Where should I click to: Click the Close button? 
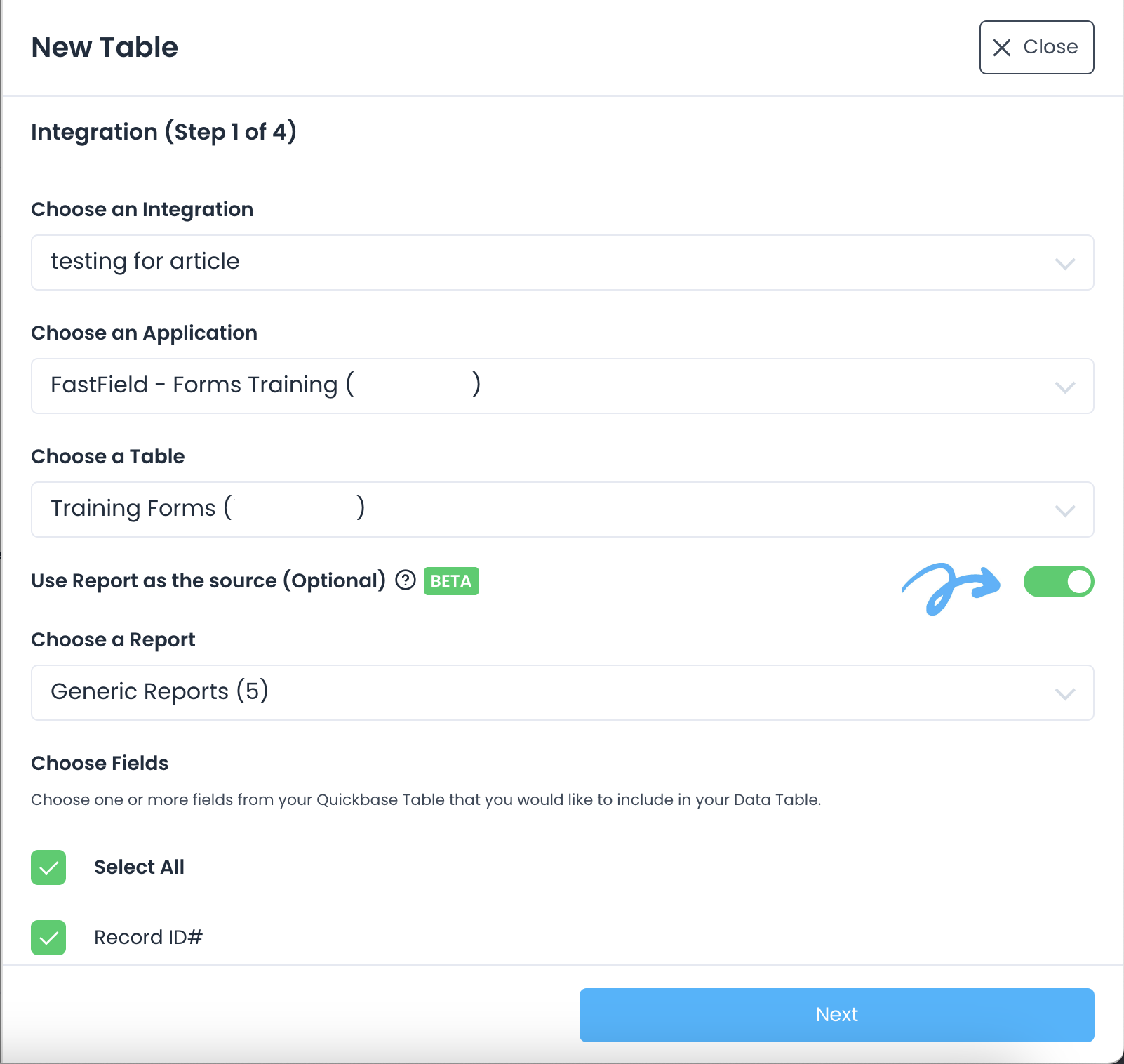tap(1036, 47)
